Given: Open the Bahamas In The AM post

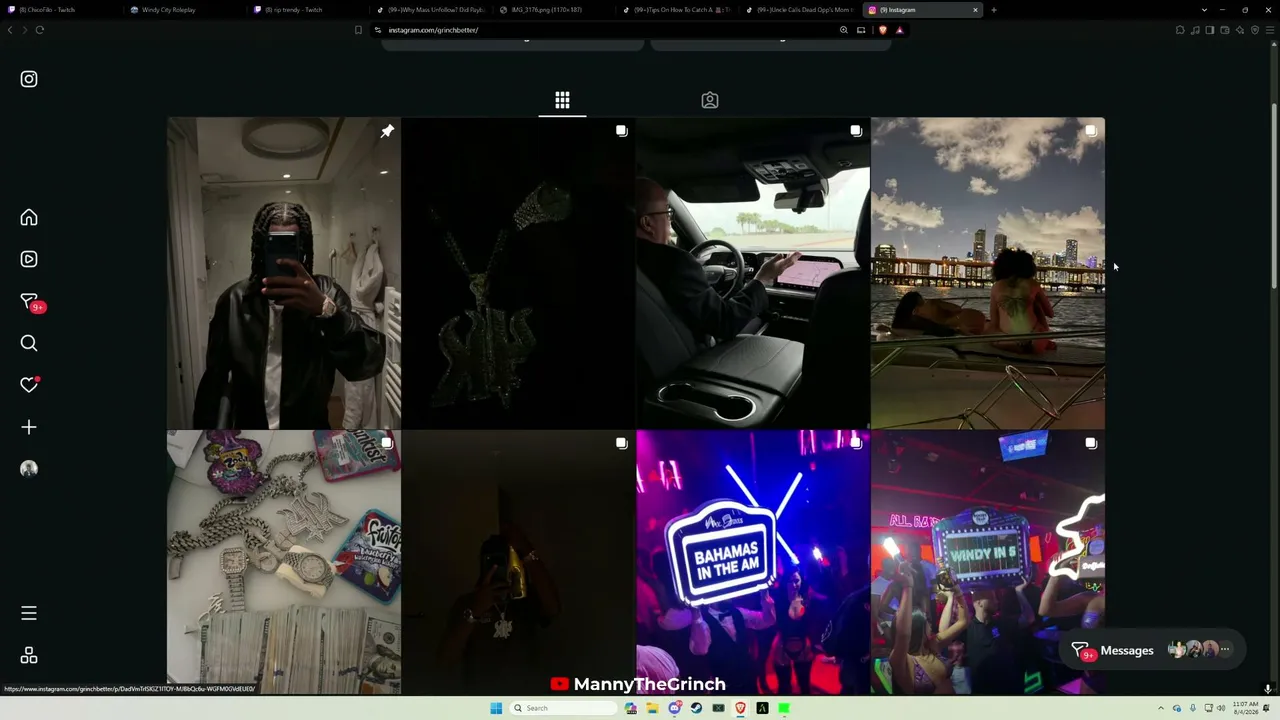Looking at the screenshot, I should point(753,562).
